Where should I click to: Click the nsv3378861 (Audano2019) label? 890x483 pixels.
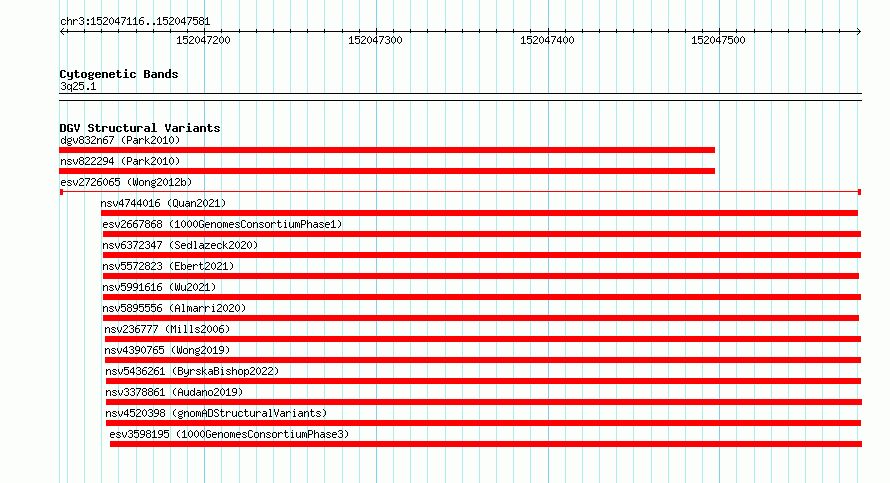[174, 392]
